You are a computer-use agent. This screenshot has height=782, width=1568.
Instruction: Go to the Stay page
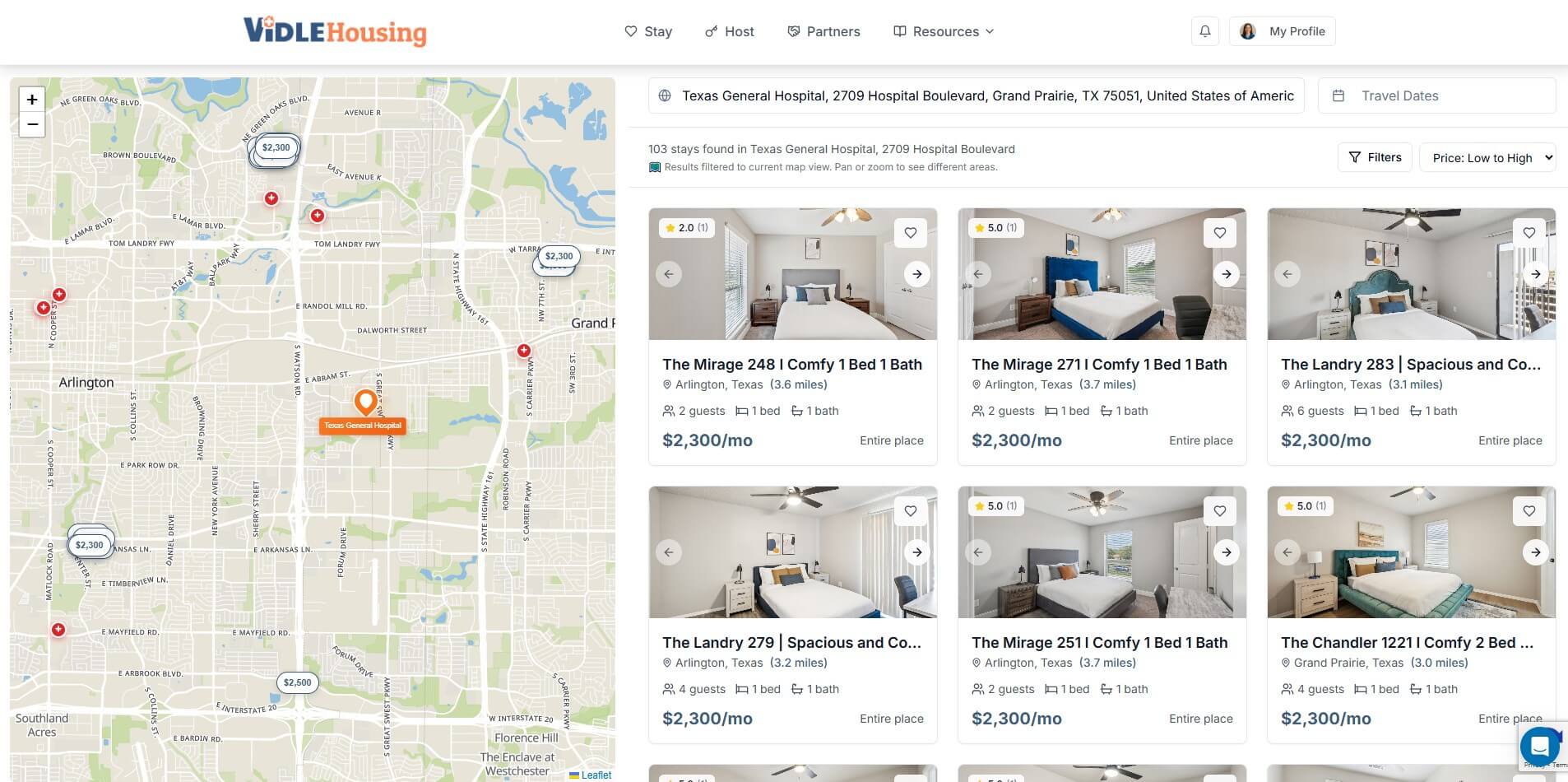(648, 31)
